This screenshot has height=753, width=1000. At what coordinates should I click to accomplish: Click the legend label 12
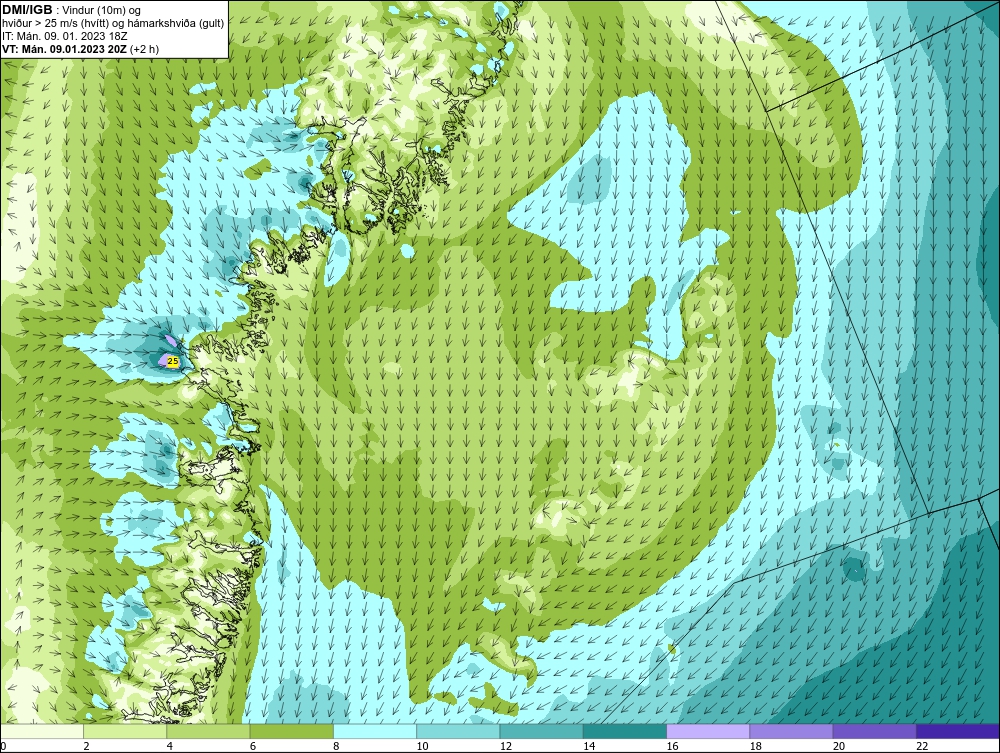point(506,746)
